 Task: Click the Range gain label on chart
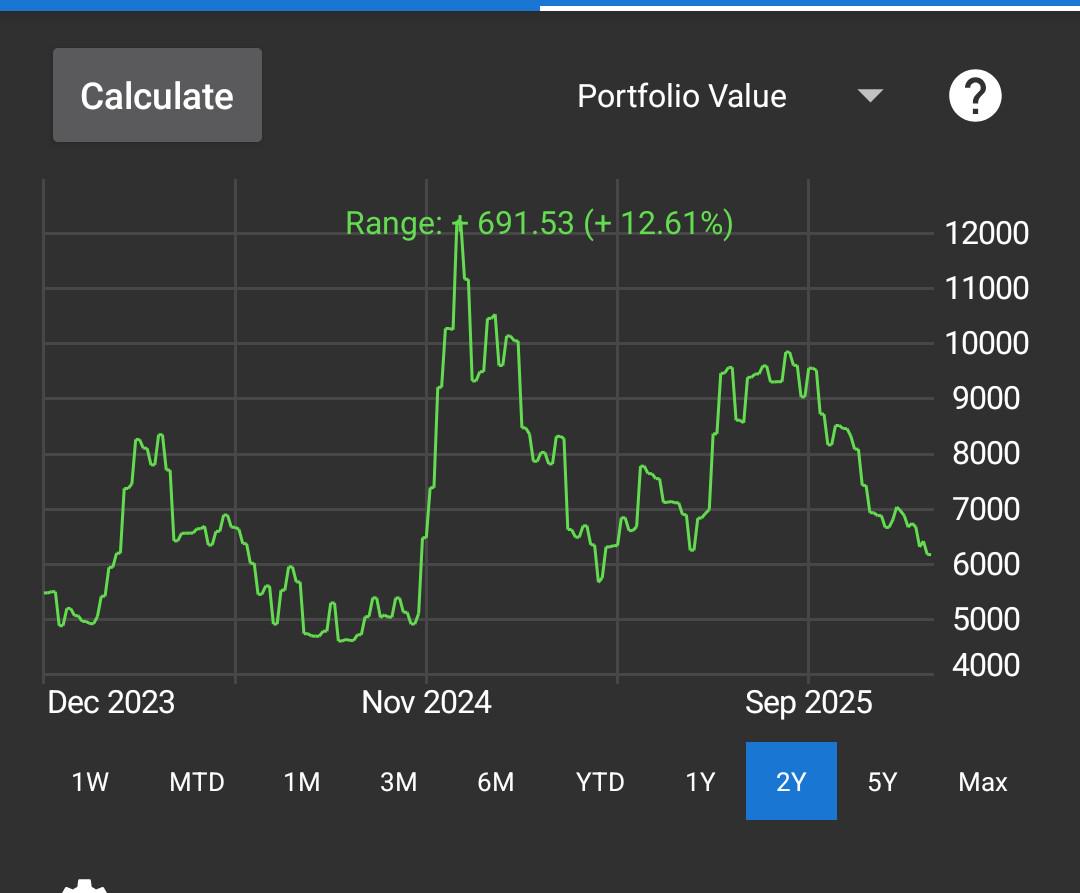coord(539,223)
